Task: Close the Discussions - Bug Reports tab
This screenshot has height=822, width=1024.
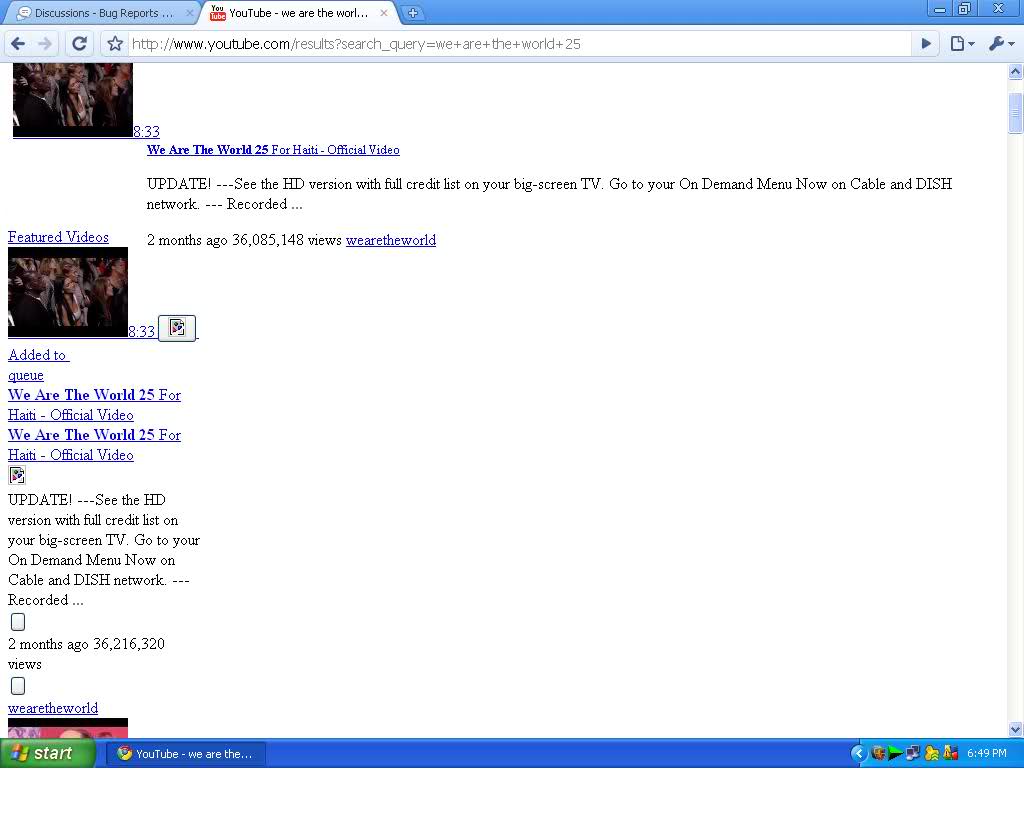Action: (189, 12)
